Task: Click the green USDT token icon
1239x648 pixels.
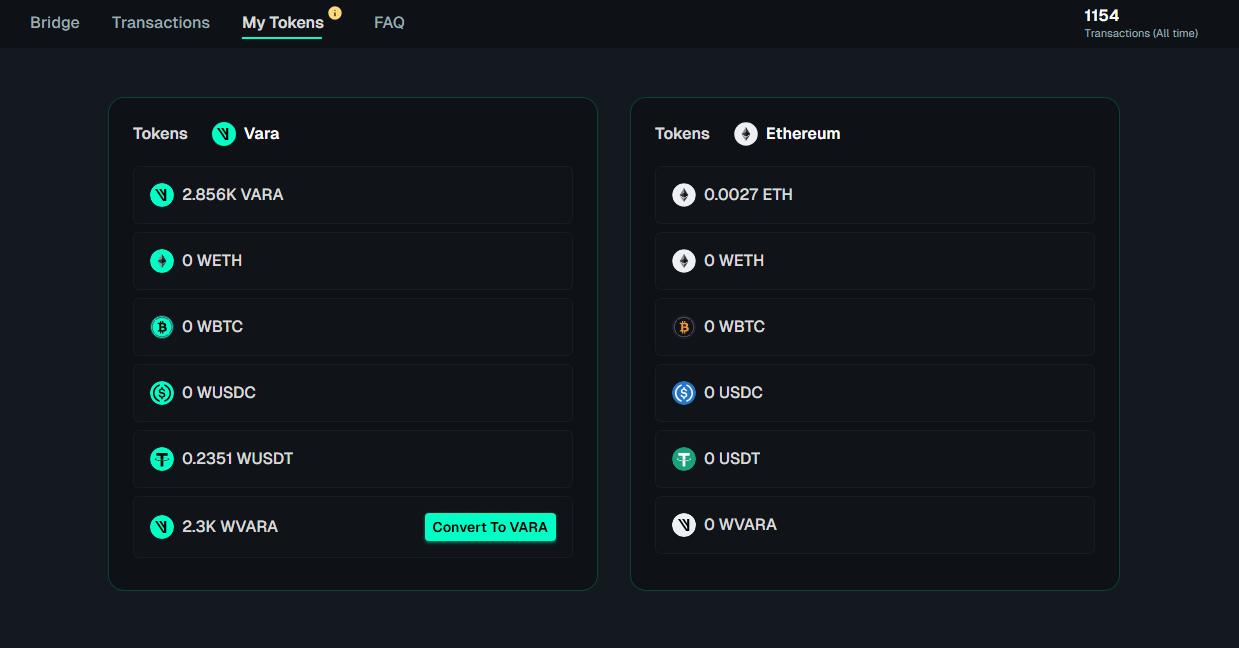Action: [684, 459]
